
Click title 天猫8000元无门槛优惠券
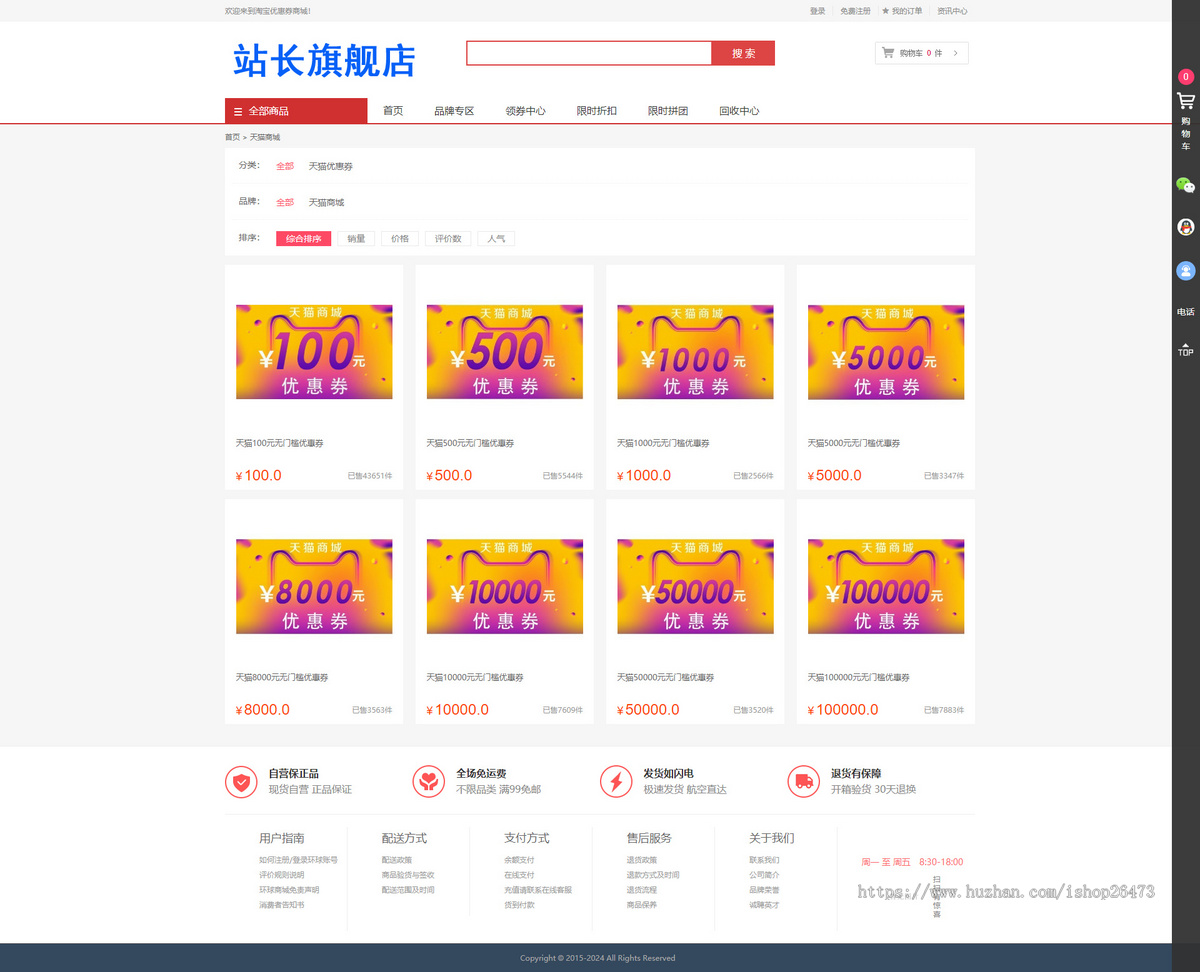(282, 677)
